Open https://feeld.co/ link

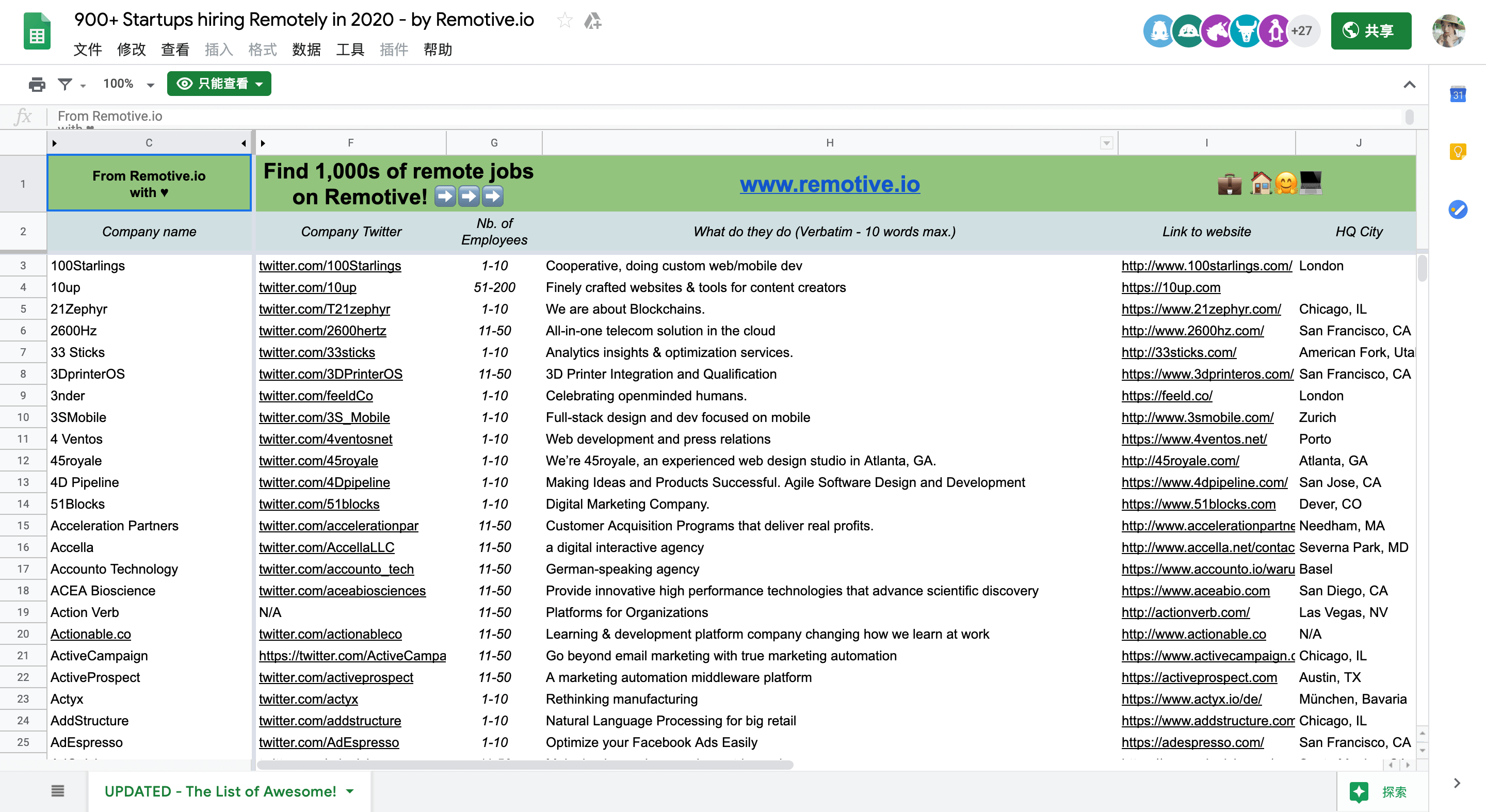click(x=1167, y=396)
